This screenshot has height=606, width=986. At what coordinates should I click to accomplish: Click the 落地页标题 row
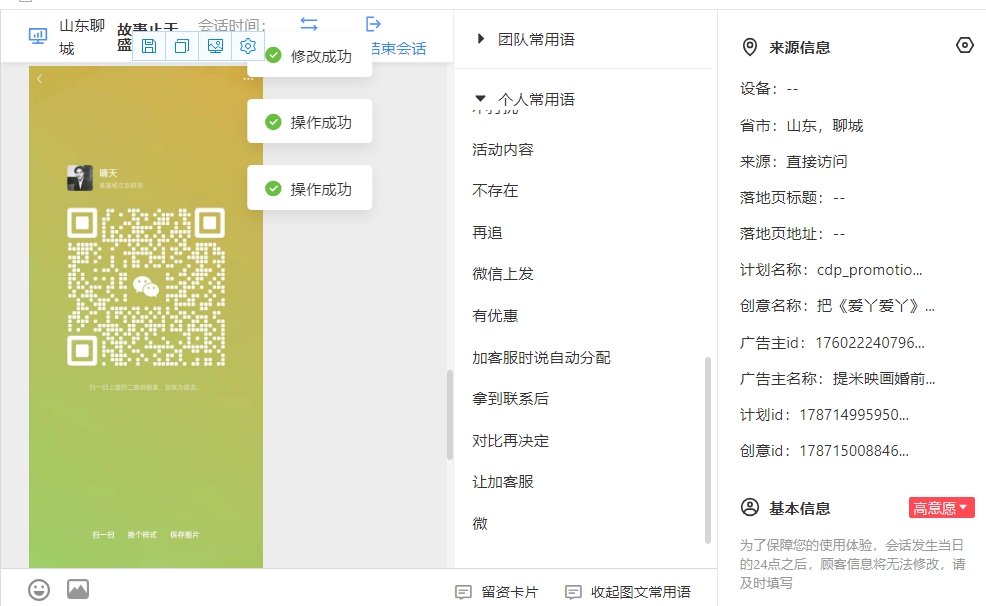pyautogui.click(x=792, y=198)
